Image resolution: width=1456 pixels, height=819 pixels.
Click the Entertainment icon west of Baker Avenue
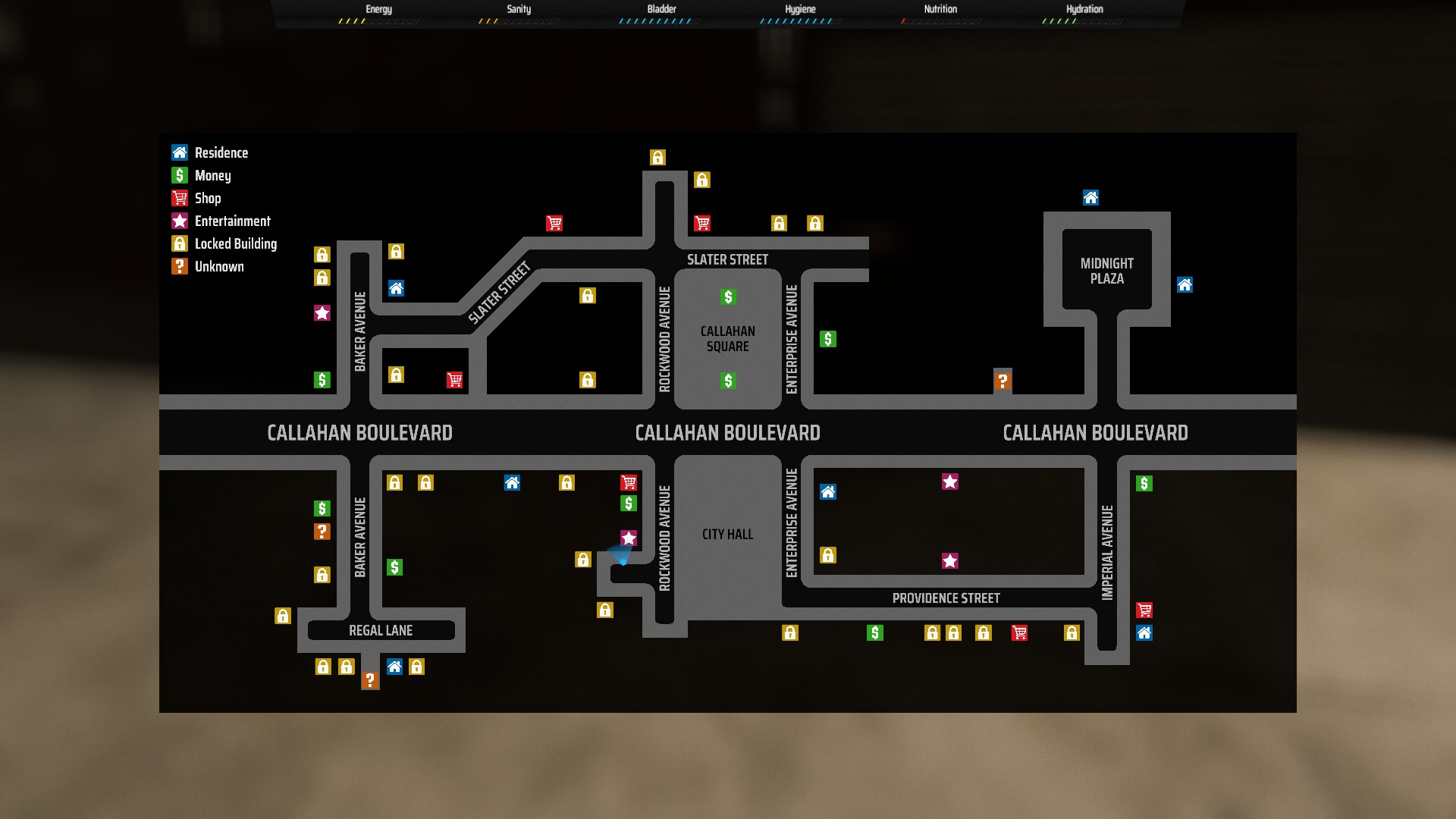click(322, 312)
